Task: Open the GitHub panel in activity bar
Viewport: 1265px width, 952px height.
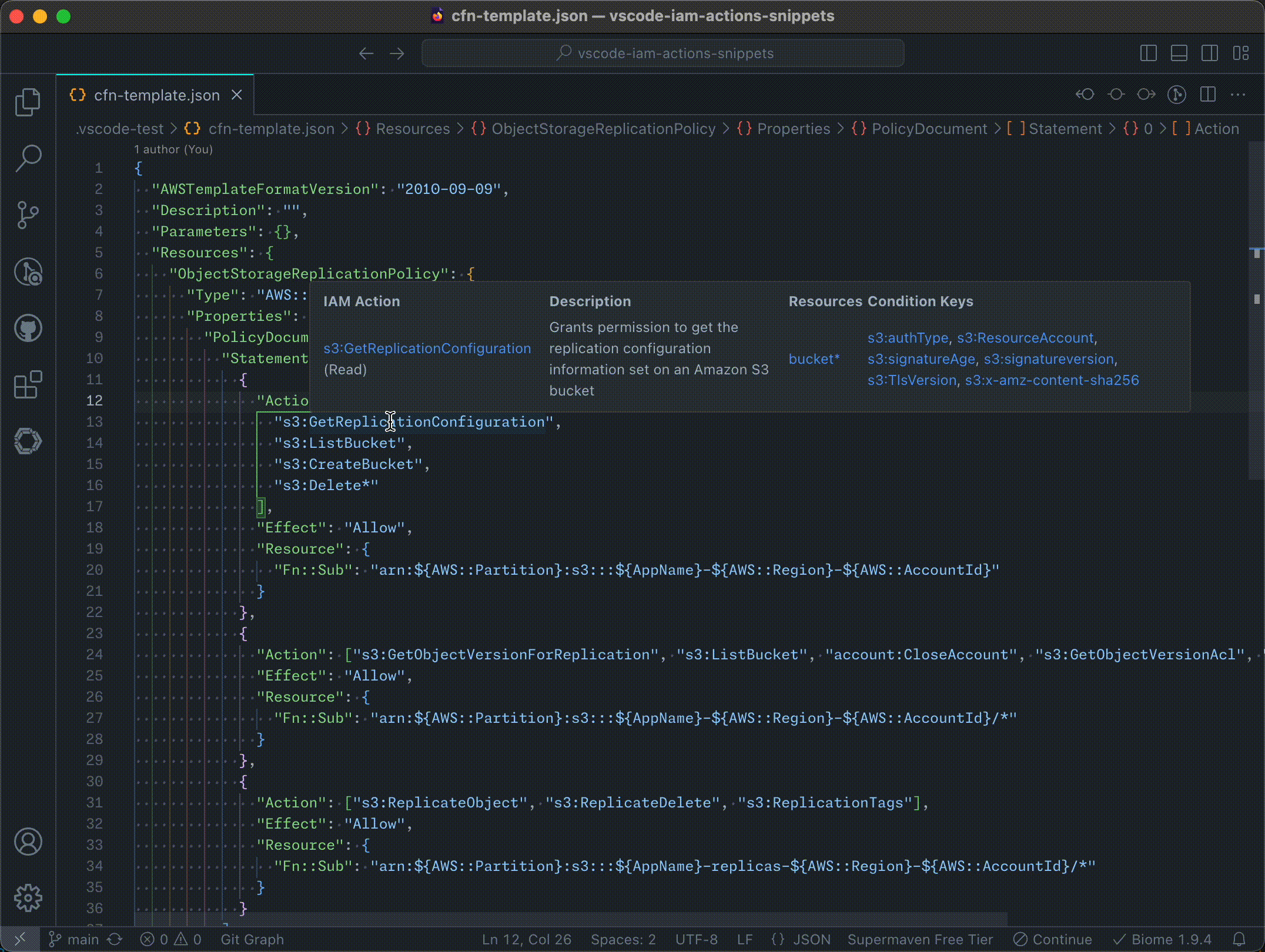Action: (28, 328)
